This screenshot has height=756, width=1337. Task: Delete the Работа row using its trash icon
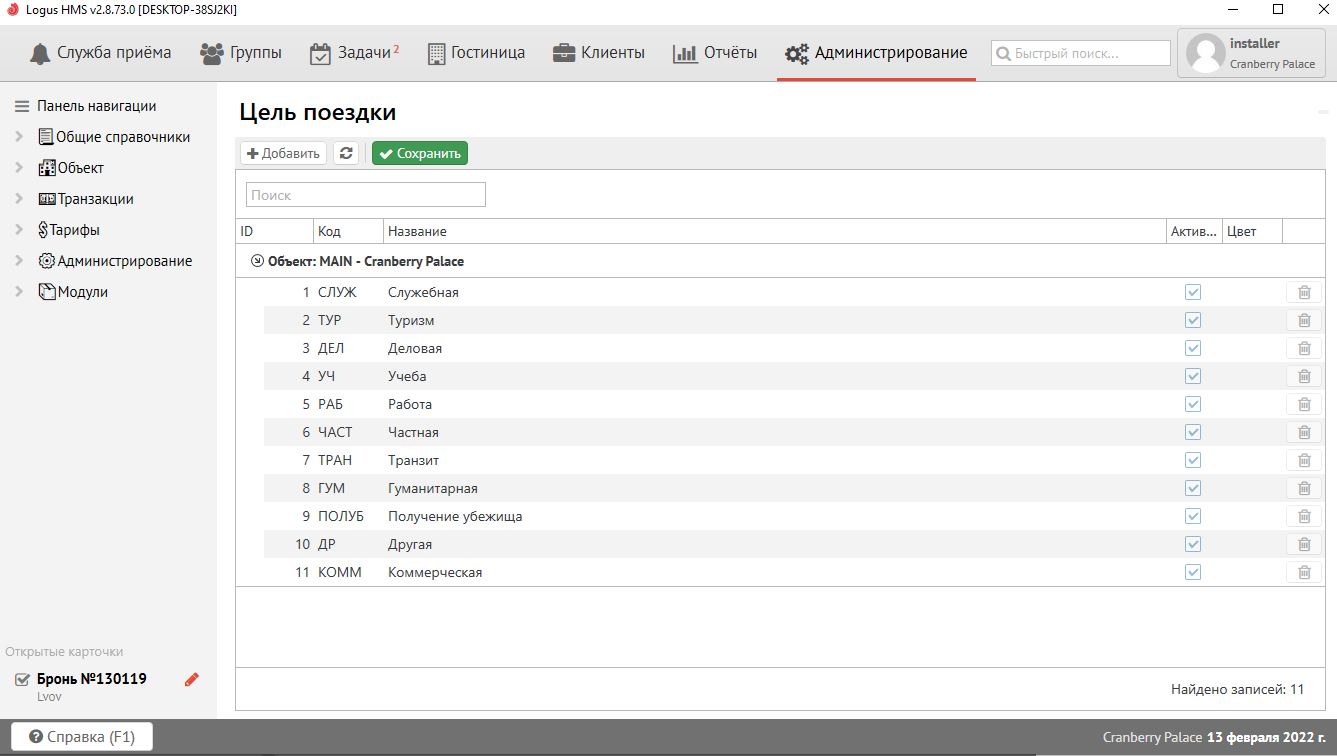pos(1304,404)
